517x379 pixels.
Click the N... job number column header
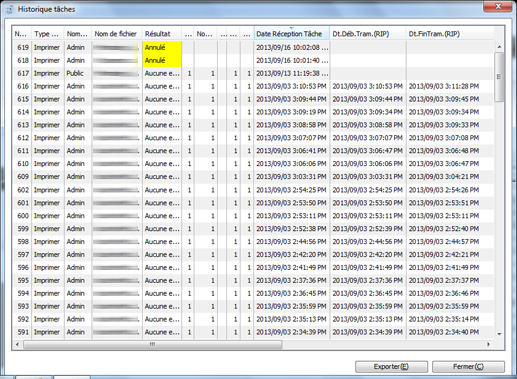[22, 34]
